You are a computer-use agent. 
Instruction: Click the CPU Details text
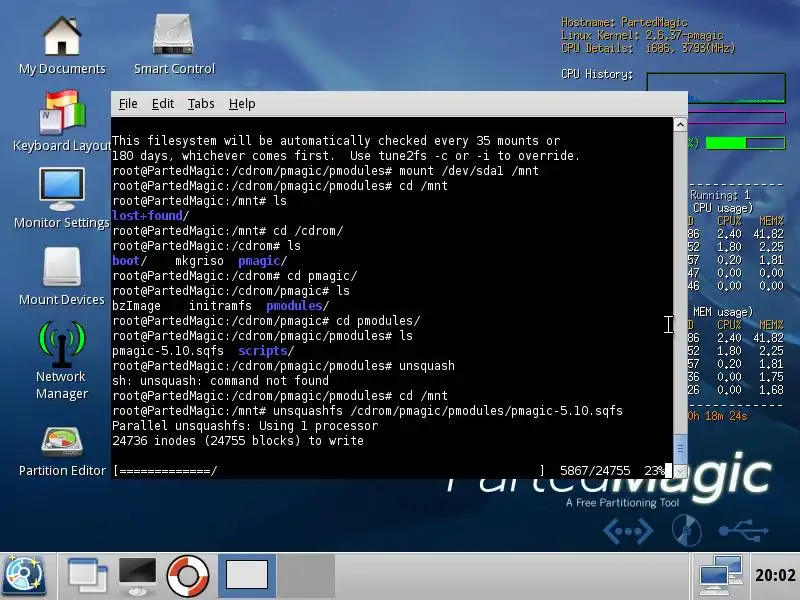click(x=648, y=48)
